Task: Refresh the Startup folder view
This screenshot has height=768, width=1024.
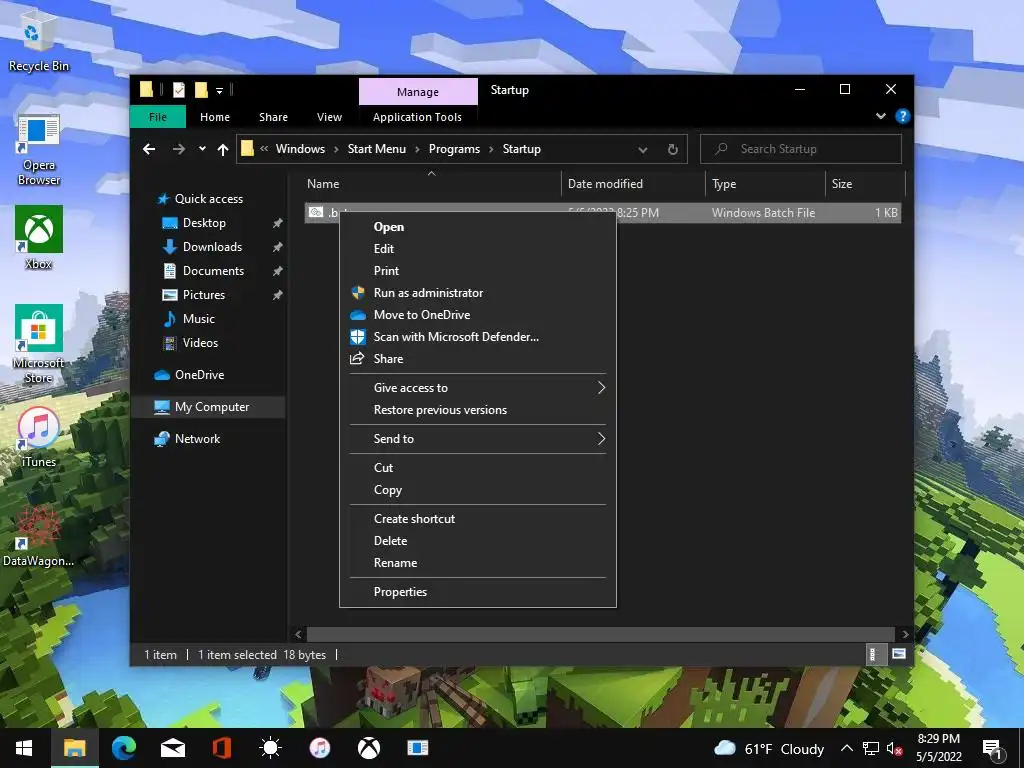Action: (x=673, y=150)
